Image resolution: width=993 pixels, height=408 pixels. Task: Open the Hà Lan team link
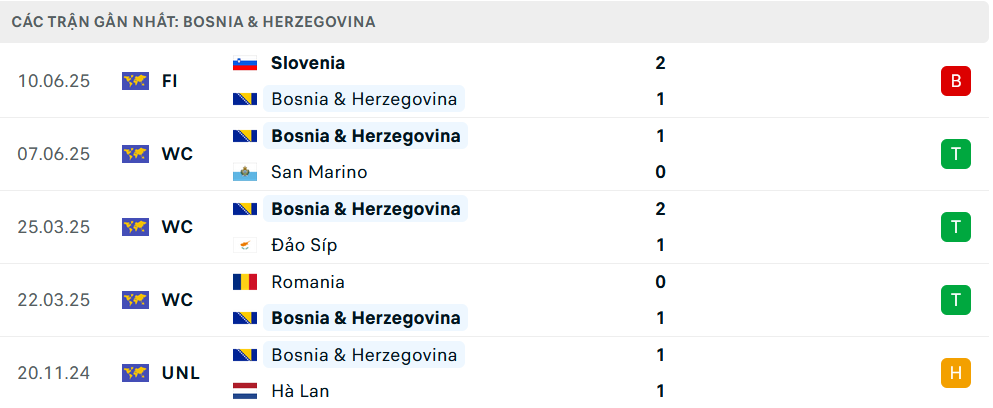click(300, 391)
